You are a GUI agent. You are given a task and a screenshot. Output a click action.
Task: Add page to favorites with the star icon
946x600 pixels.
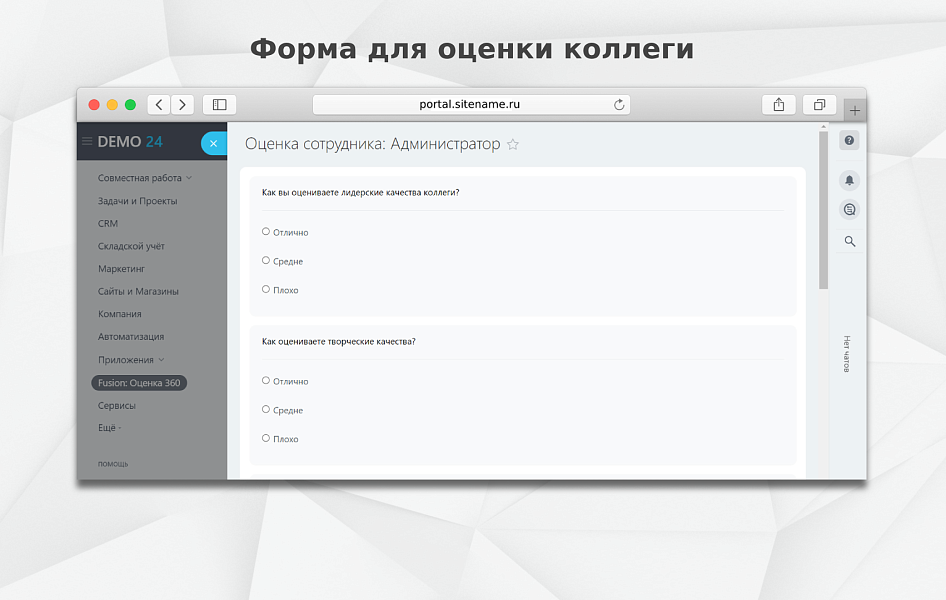(x=513, y=145)
